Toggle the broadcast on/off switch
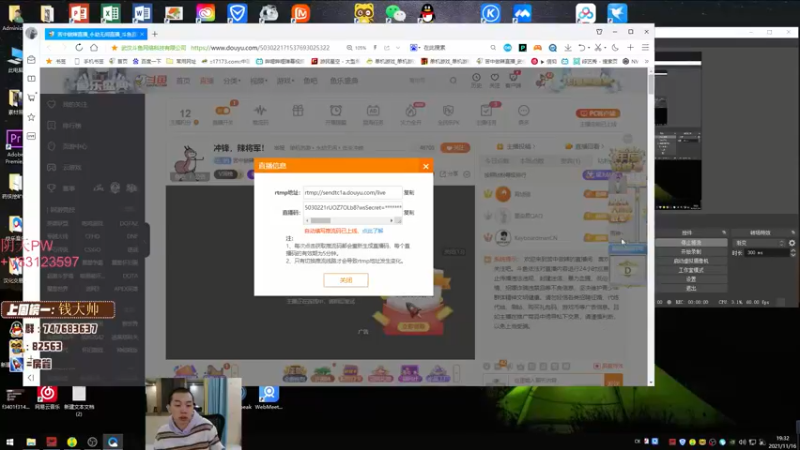This screenshot has width=800, height=450. pyautogui.click(x=223, y=111)
